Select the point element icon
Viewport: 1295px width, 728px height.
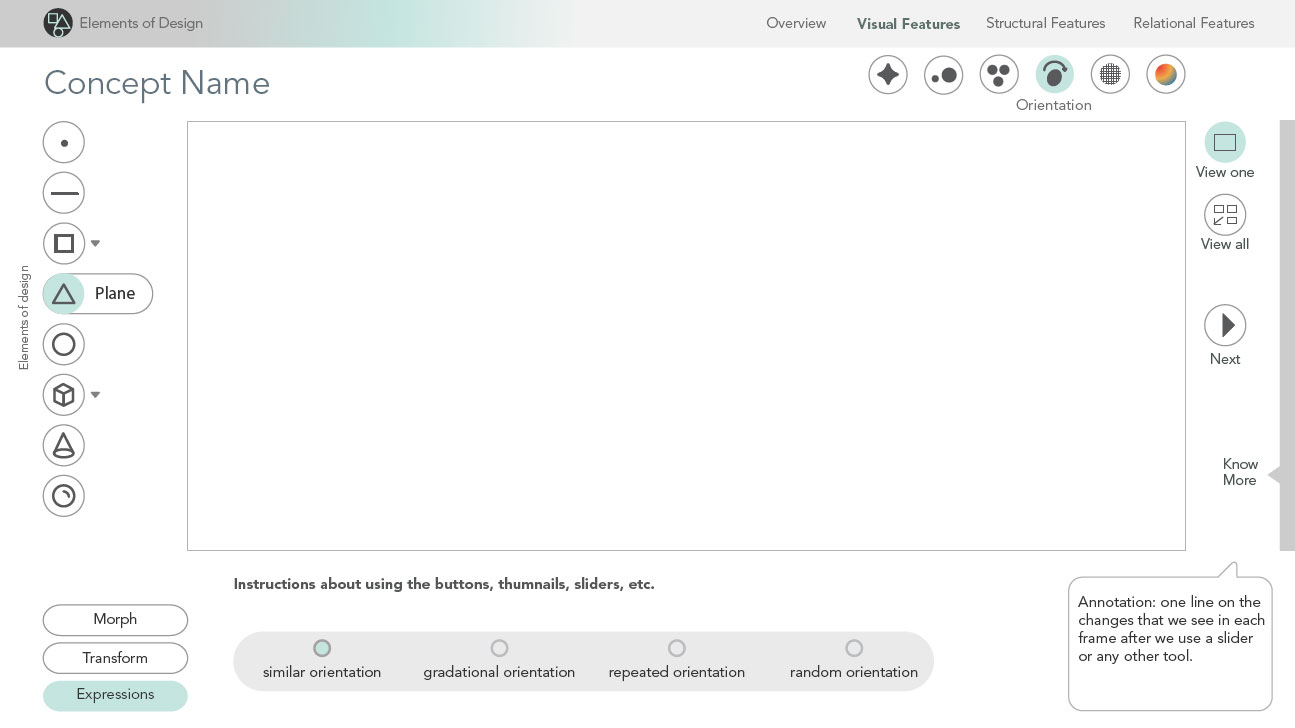point(64,143)
